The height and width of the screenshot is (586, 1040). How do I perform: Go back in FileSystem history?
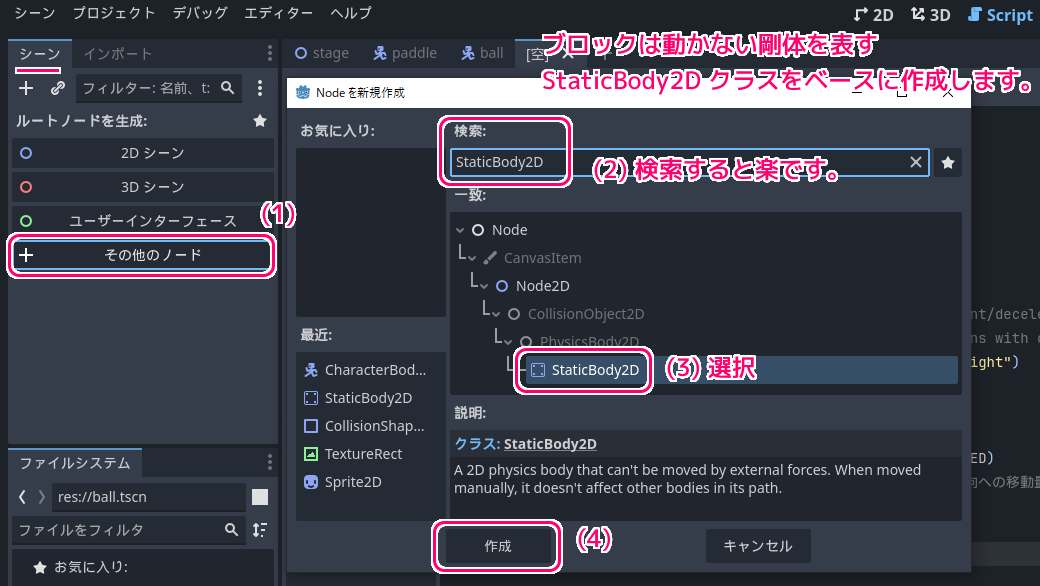point(23,497)
